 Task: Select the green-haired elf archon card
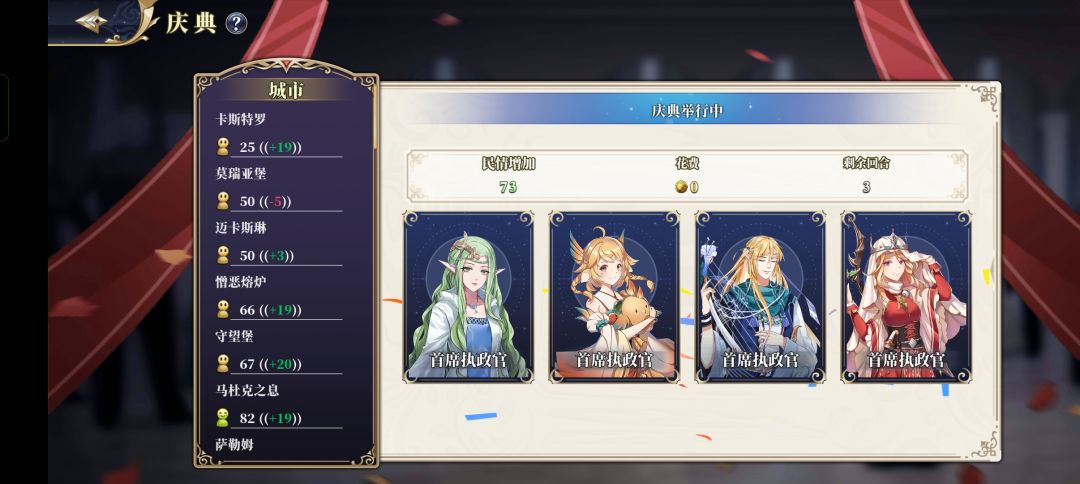pyautogui.click(x=468, y=297)
